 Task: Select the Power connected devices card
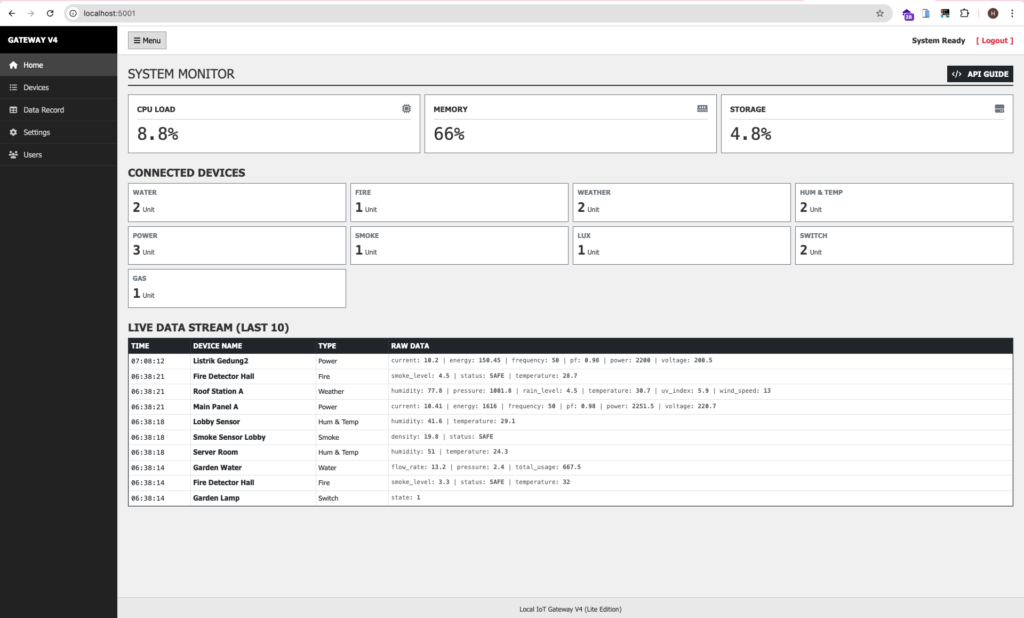237,245
